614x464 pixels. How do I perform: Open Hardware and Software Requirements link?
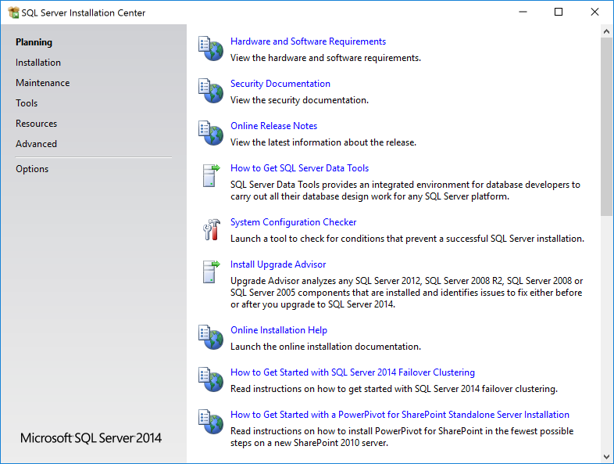coord(308,42)
